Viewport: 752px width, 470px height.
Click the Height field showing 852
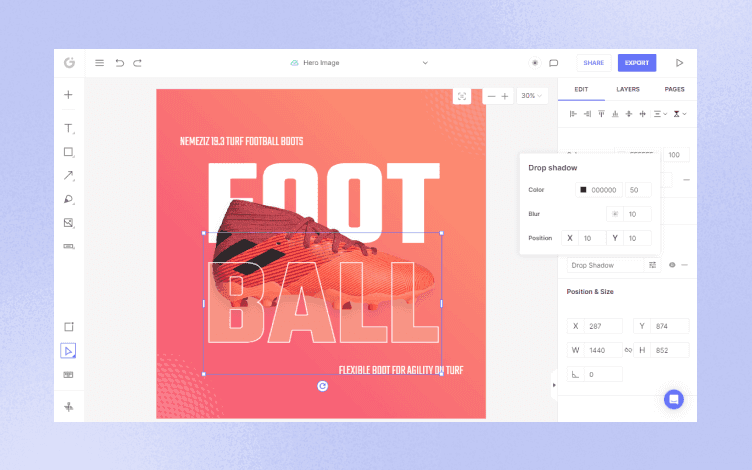click(x=661, y=350)
